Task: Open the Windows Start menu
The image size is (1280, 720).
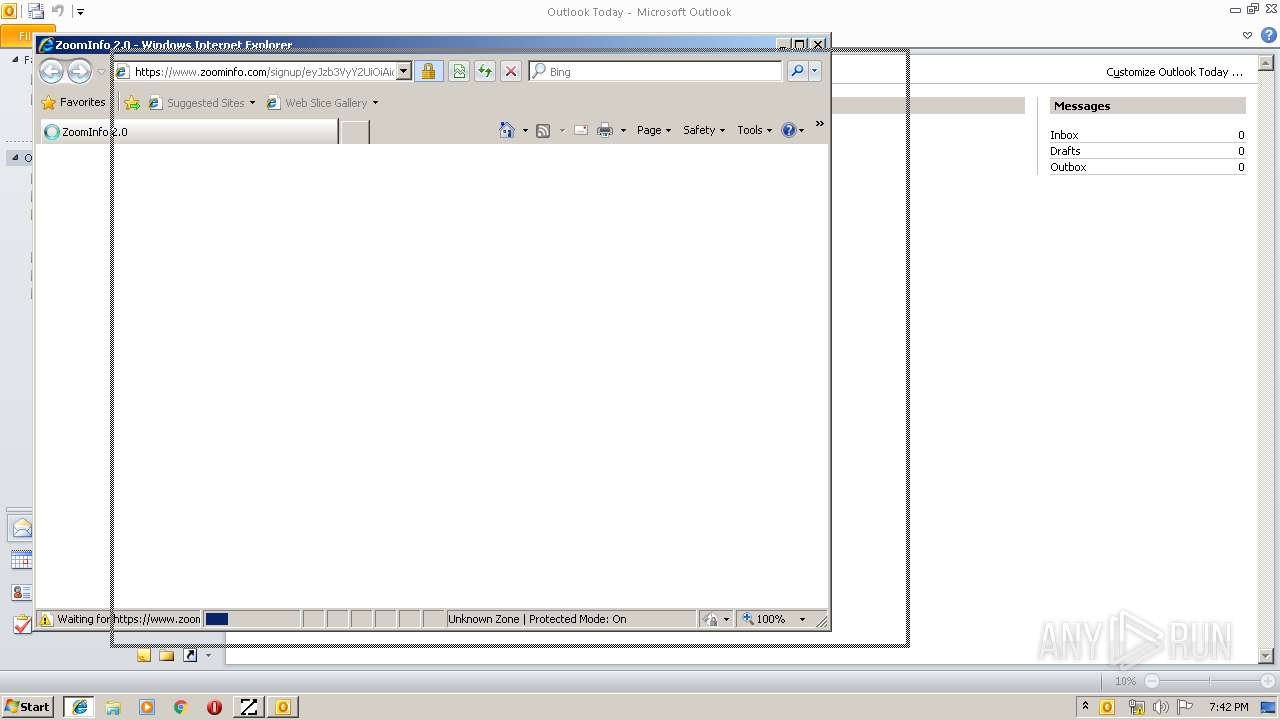Action: (27, 706)
